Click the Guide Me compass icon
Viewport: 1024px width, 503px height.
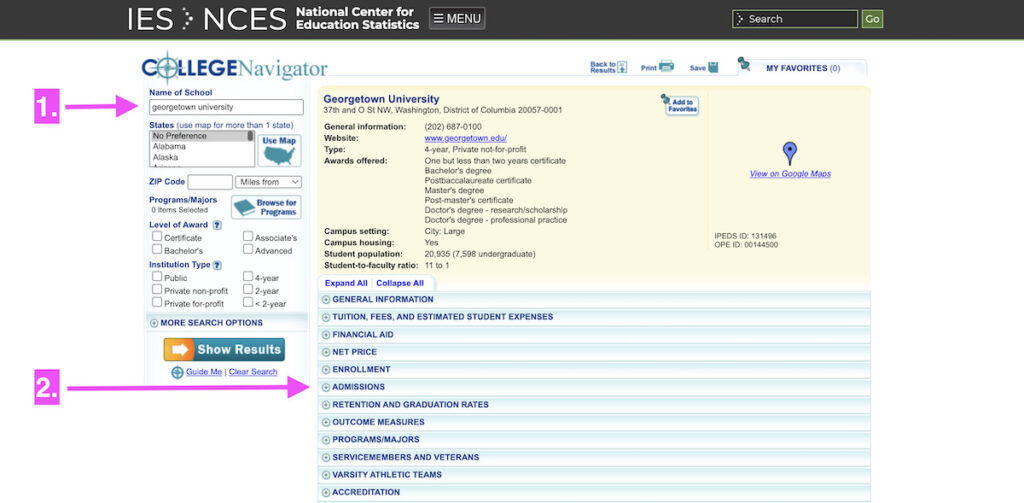click(177, 372)
